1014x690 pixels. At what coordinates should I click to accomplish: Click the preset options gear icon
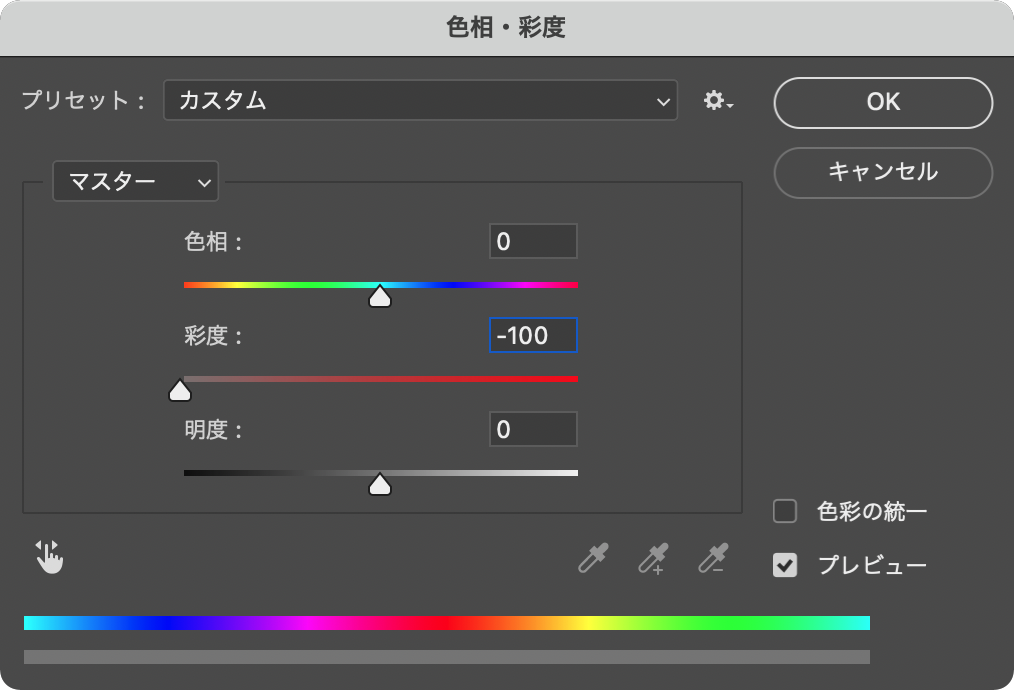tap(717, 101)
